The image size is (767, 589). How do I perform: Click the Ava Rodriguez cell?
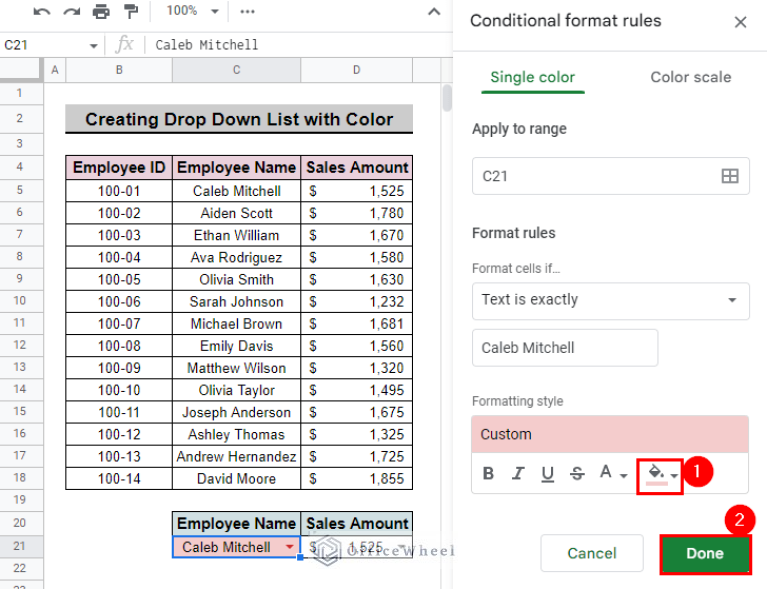pyautogui.click(x=236, y=257)
